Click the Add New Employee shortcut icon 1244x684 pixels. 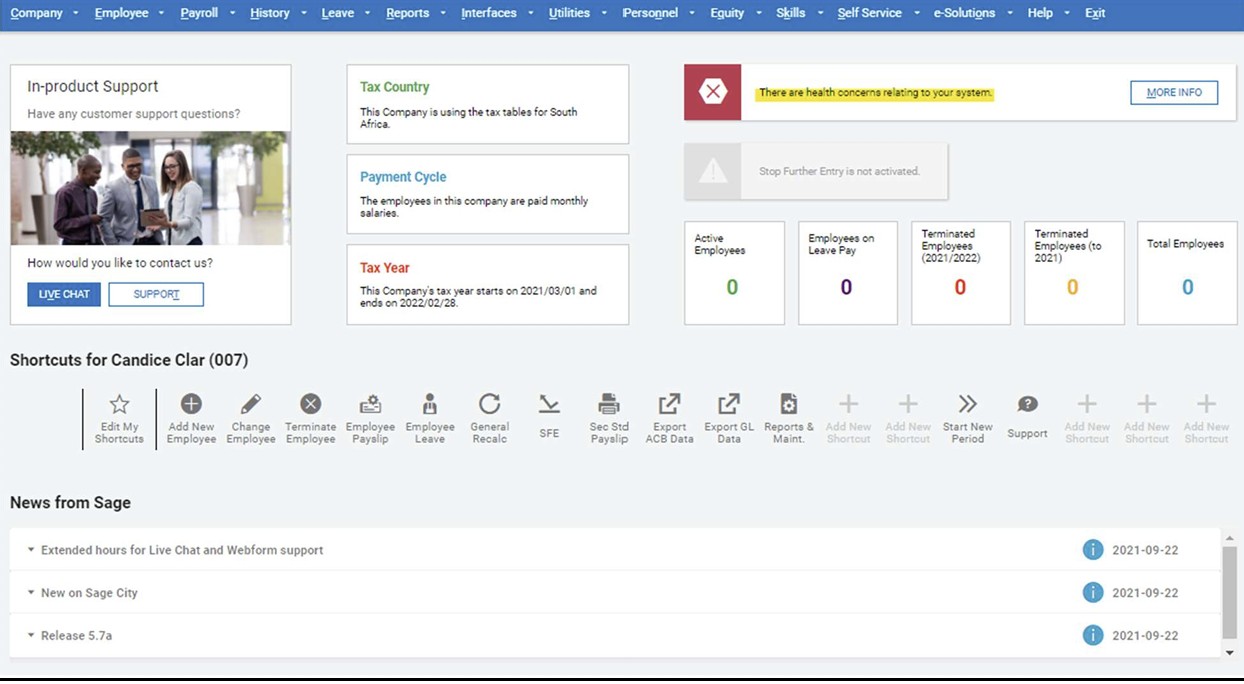tap(191, 405)
